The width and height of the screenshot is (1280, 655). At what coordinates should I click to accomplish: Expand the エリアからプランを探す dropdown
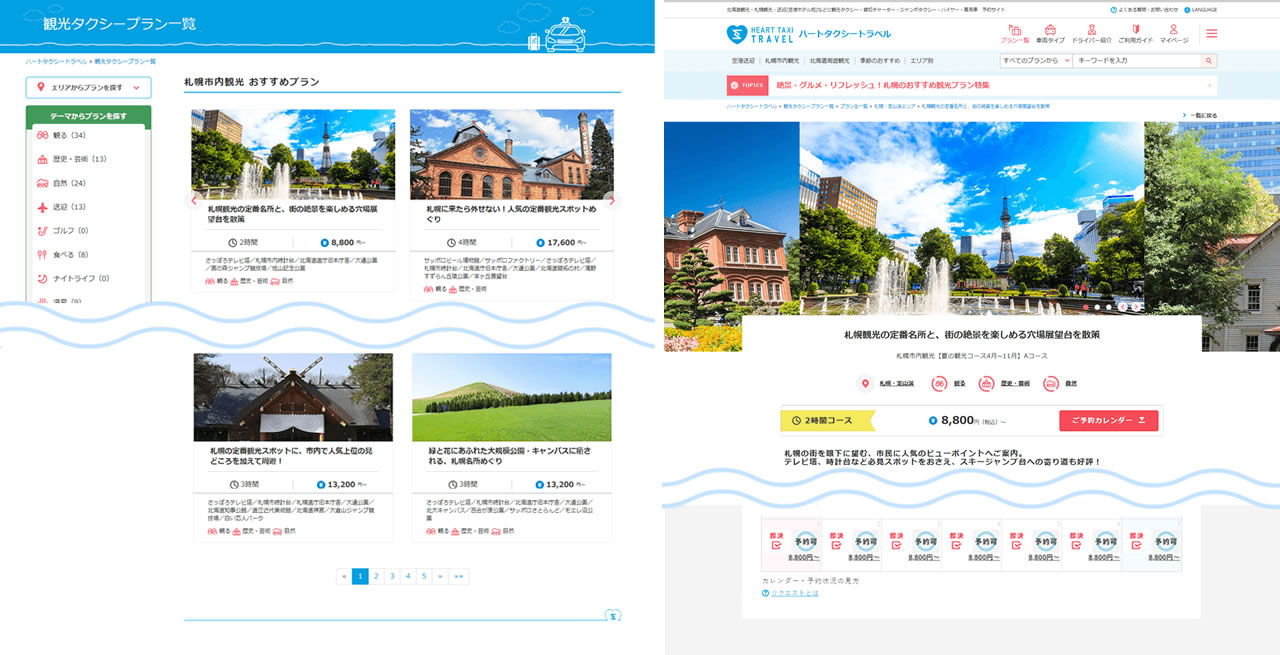[88, 88]
